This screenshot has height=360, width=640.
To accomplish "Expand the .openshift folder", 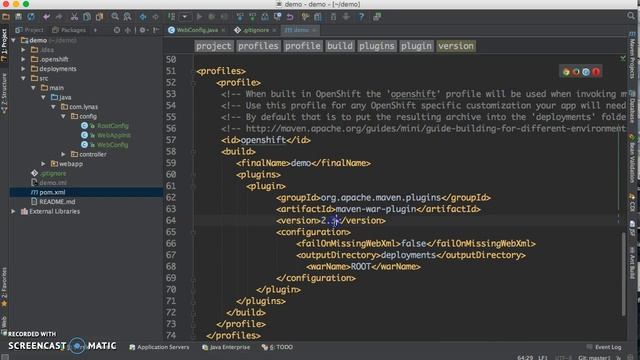I will (23, 59).
